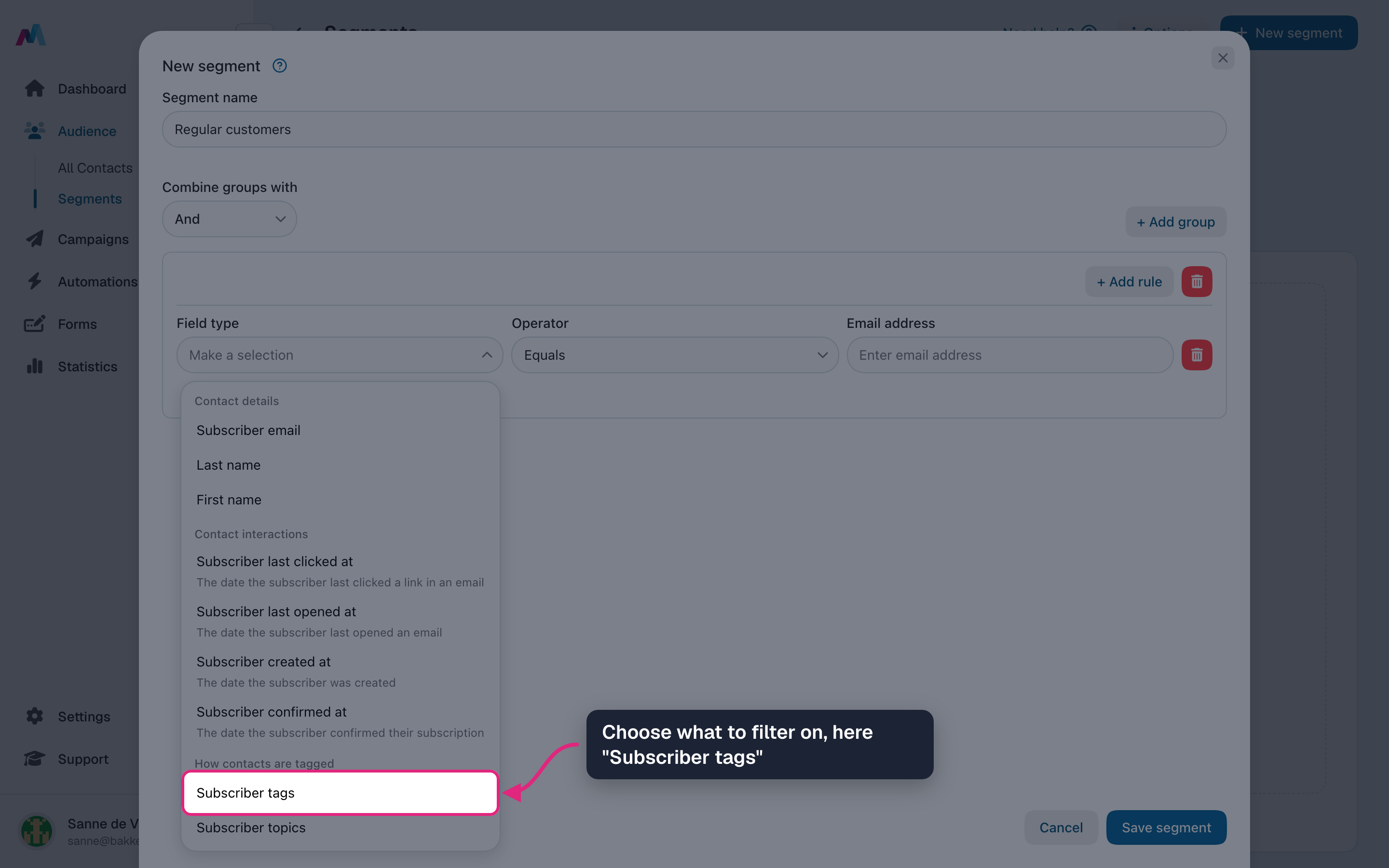Open the Combine groups with dropdown

pos(230,219)
